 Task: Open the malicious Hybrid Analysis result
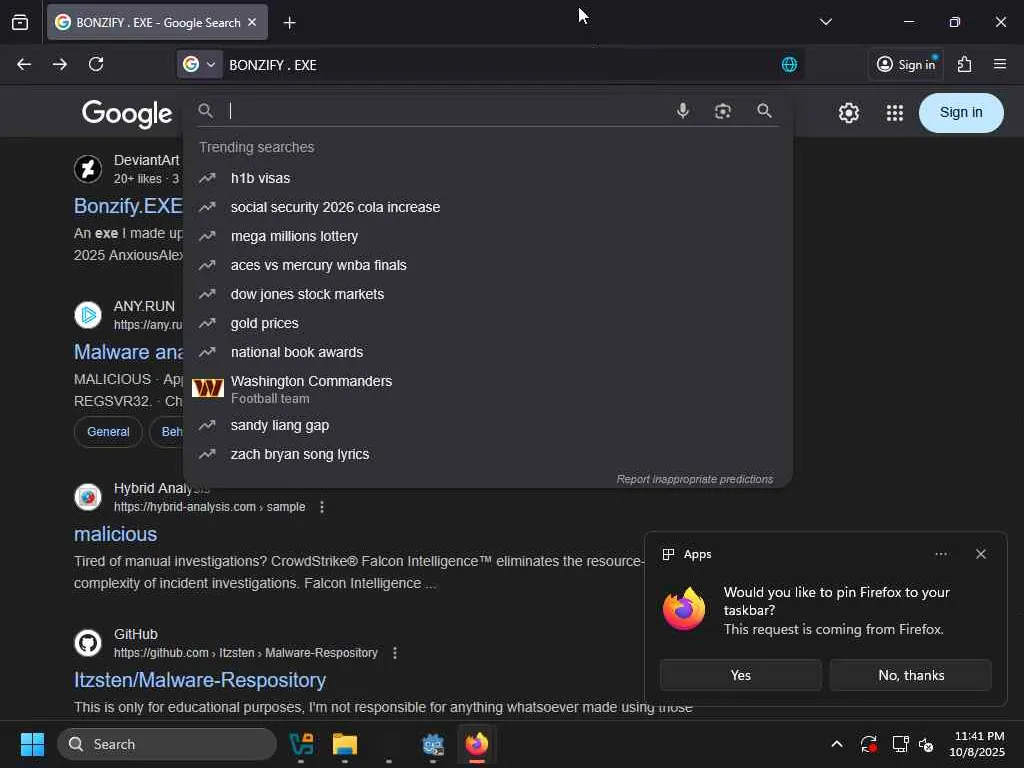(x=116, y=534)
